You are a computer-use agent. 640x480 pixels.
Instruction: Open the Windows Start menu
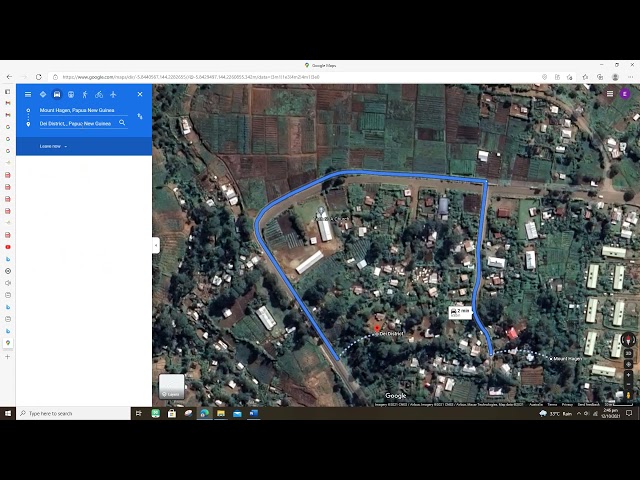(8, 413)
